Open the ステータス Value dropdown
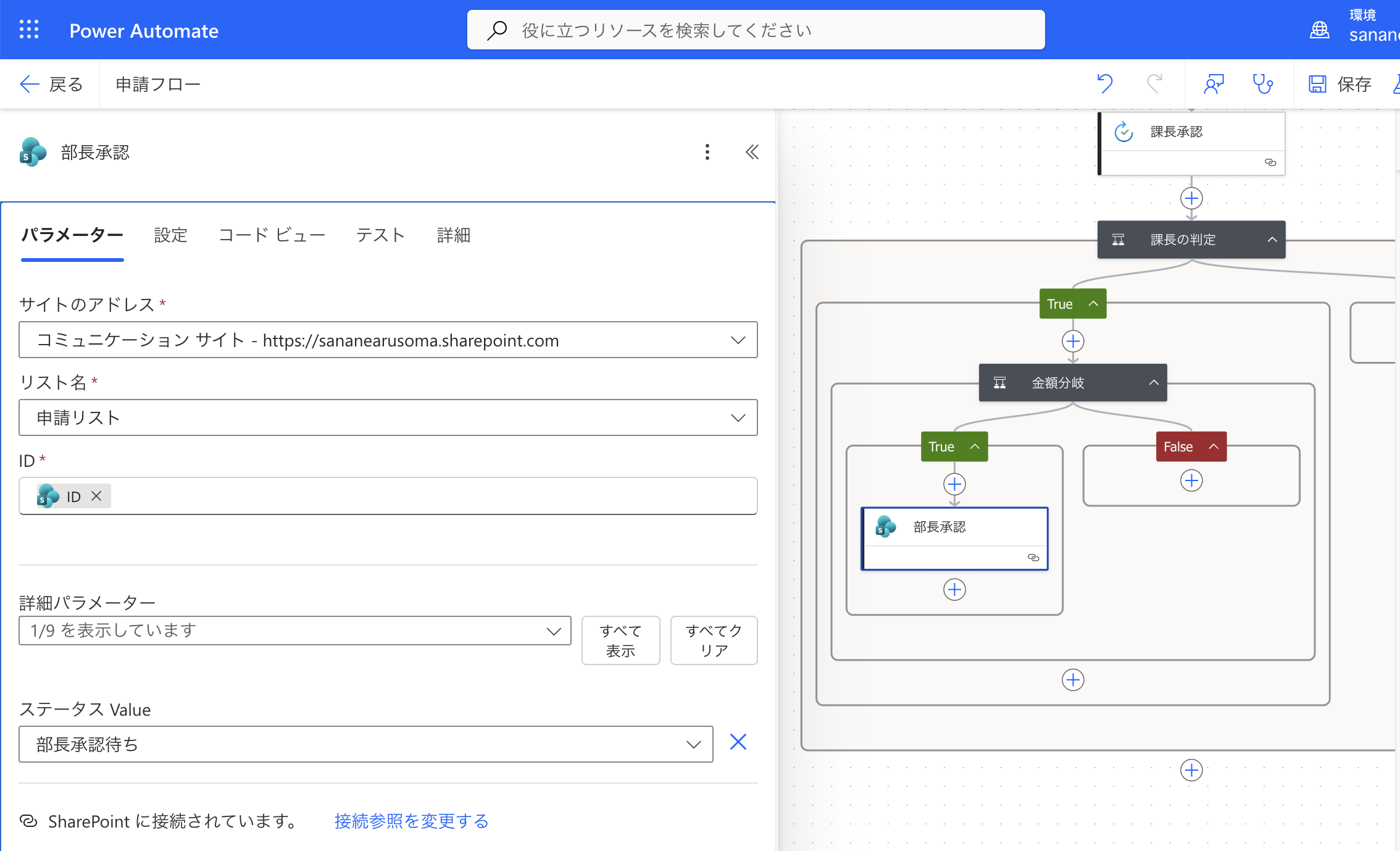 pos(366,744)
